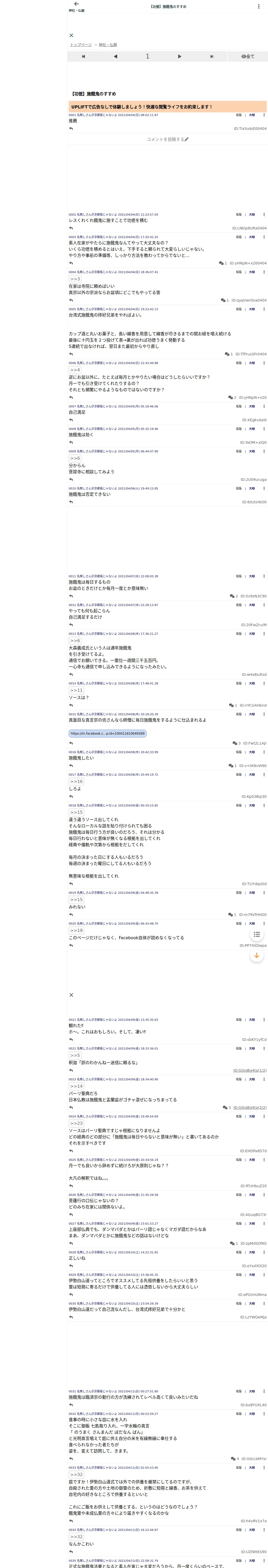Follow the >>19 anchor in post 0020
Image resolution: width=268 pixels, height=1568 pixels.
[x=76, y=931]
